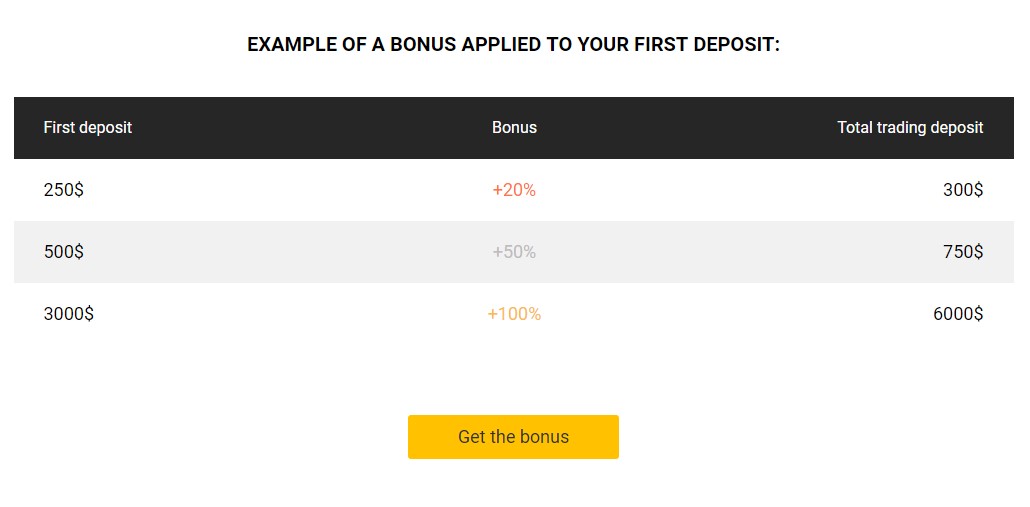Click the +20% bonus value

point(514,190)
